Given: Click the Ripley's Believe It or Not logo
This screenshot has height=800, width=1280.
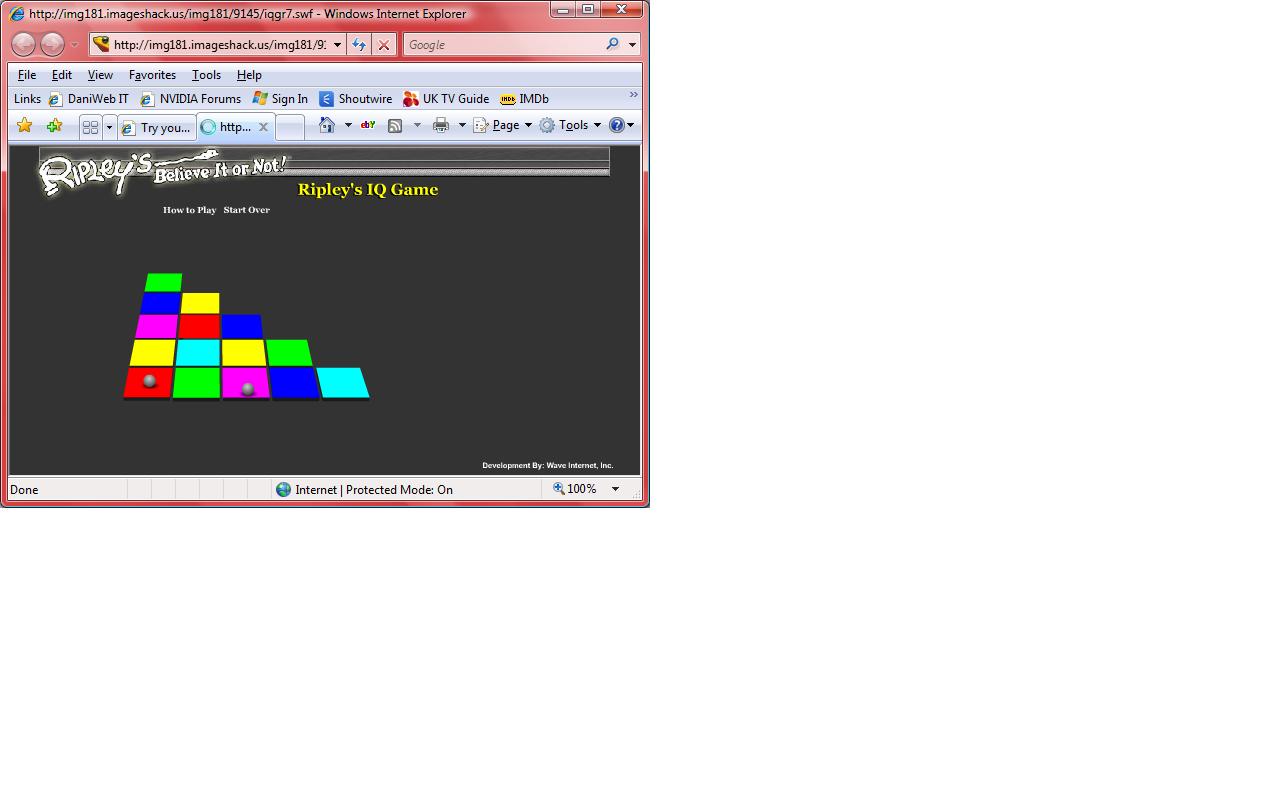Looking at the screenshot, I should (x=164, y=172).
